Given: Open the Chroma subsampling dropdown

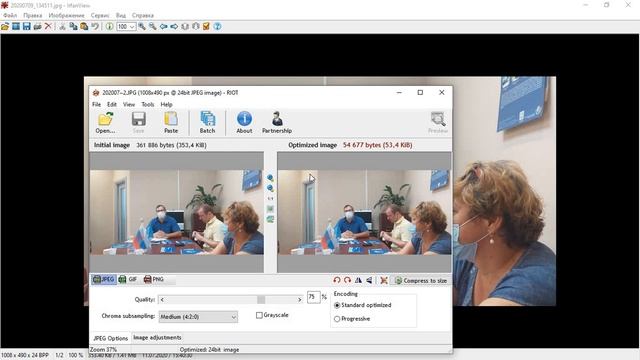Looking at the screenshot, I should pyautogui.click(x=198, y=317).
